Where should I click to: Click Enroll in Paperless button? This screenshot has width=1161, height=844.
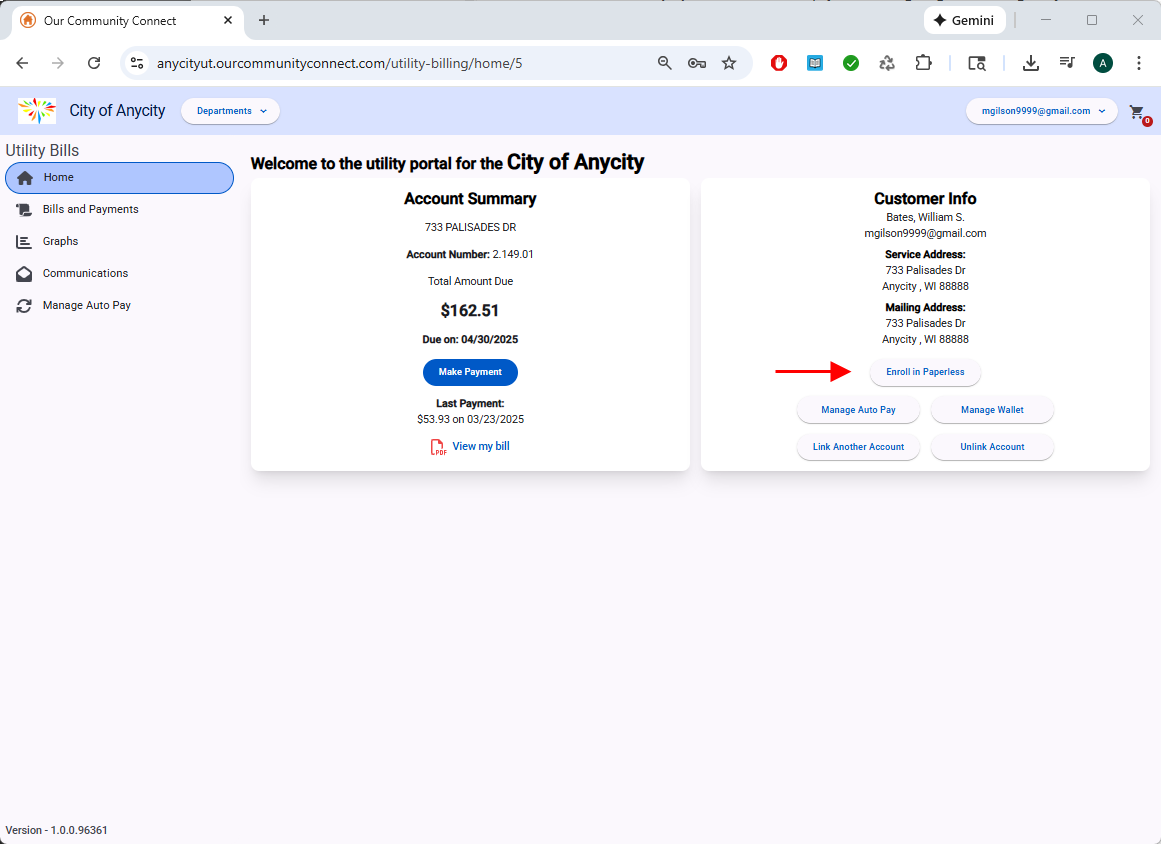click(925, 372)
